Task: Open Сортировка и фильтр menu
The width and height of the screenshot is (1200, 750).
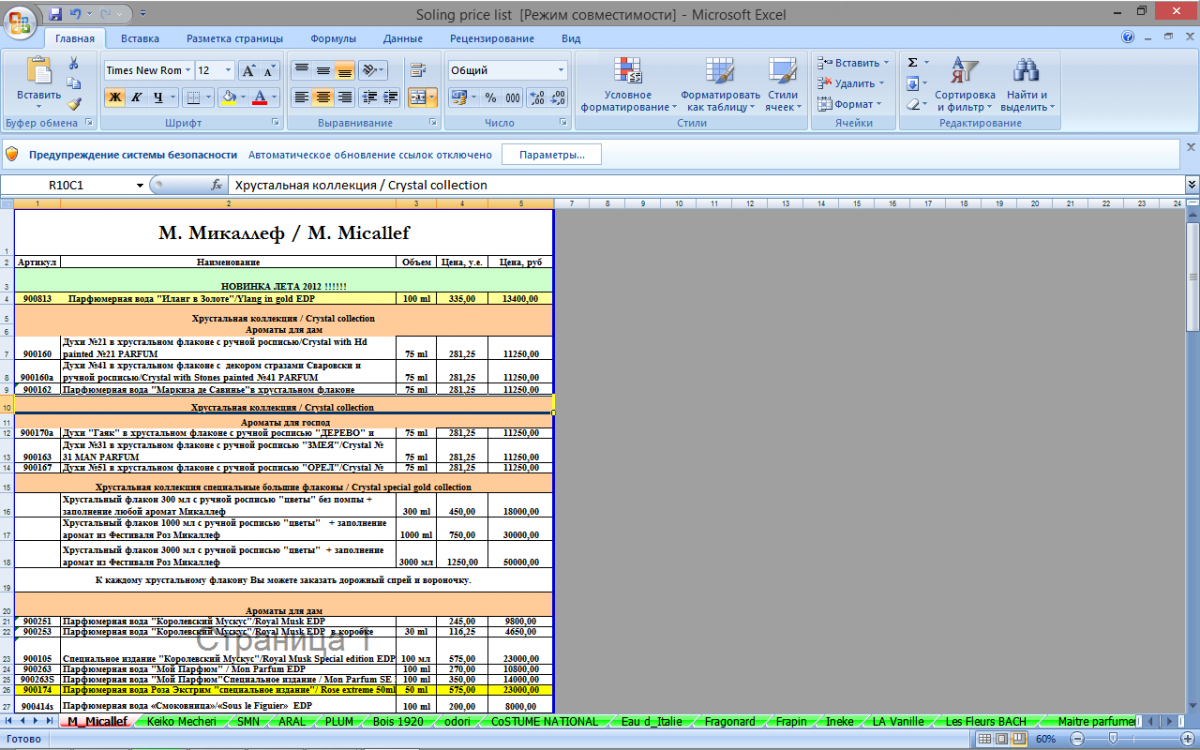Action: click(964, 85)
